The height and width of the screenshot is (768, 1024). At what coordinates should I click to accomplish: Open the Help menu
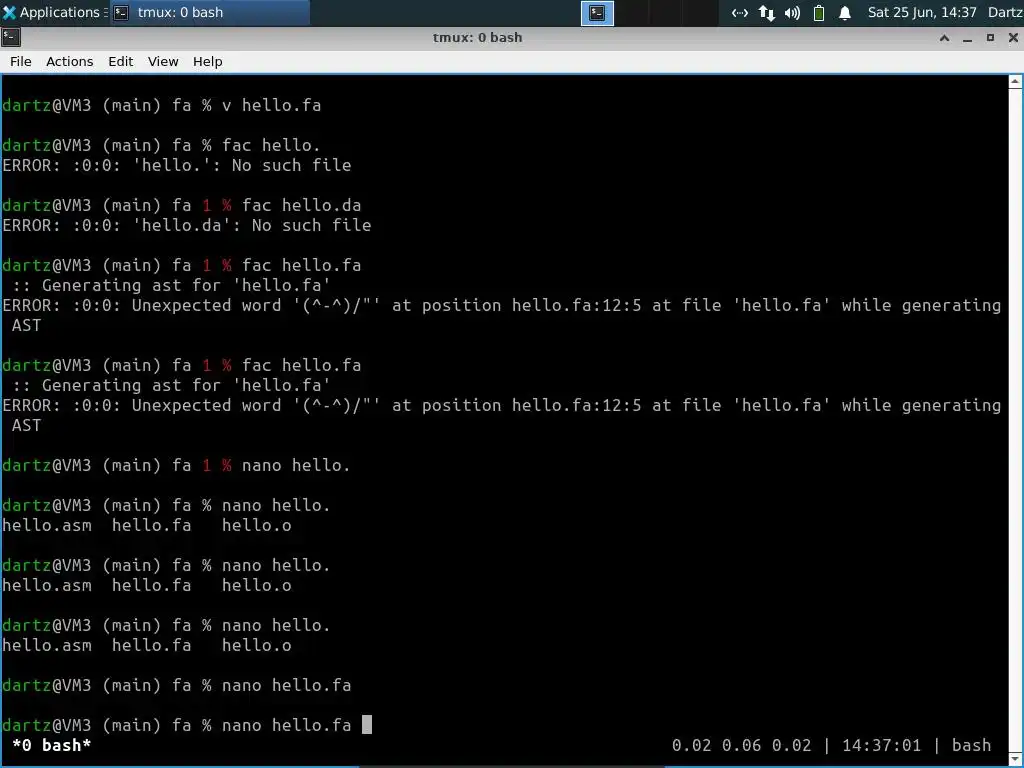pyautogui.click(x=208, y=61)
